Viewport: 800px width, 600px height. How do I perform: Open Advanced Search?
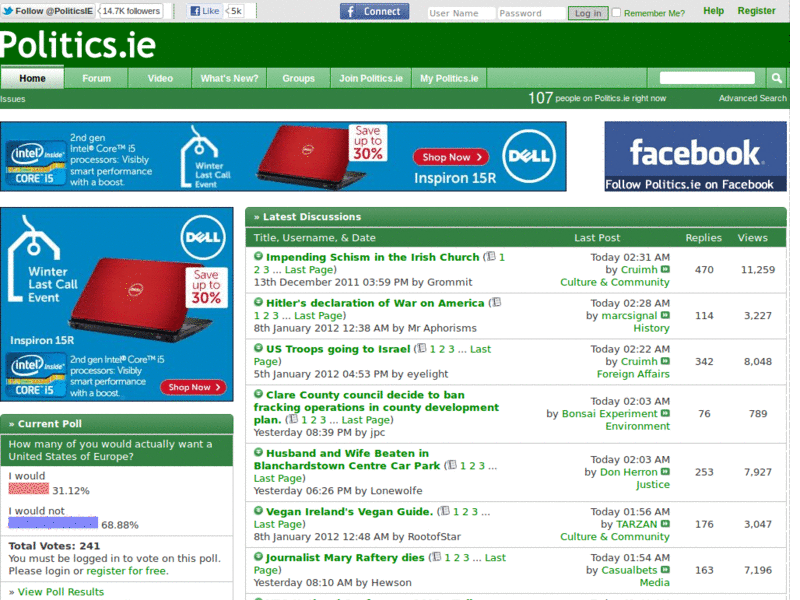click(x=753, y=98)
